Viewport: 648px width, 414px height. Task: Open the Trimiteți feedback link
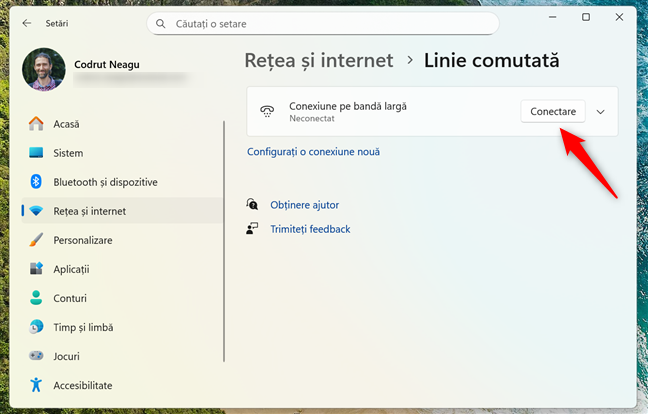coord(310,229)
